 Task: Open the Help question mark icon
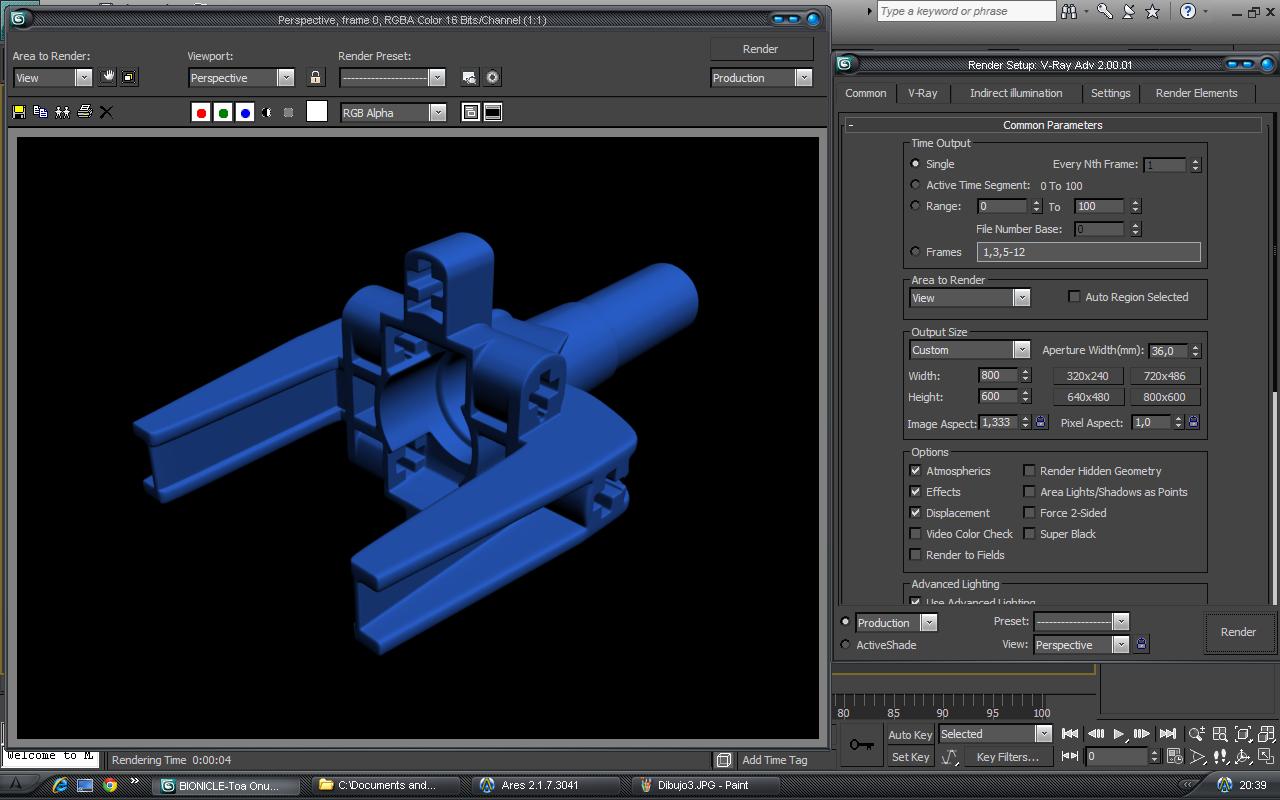coord(1188,11)
